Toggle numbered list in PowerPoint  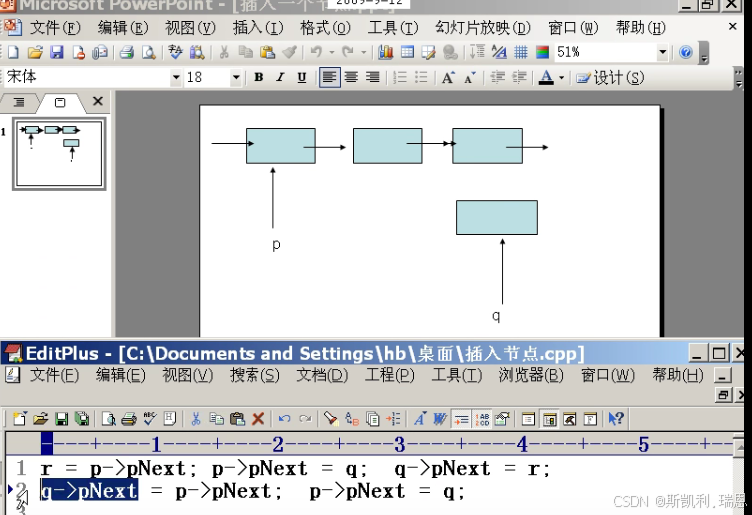click(400, 77)
